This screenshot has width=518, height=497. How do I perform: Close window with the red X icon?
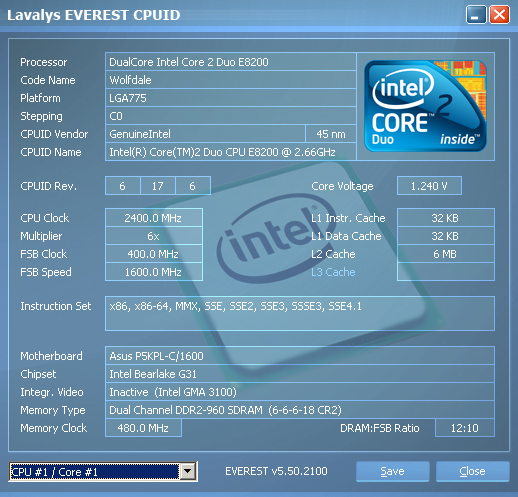click(499, 15)
